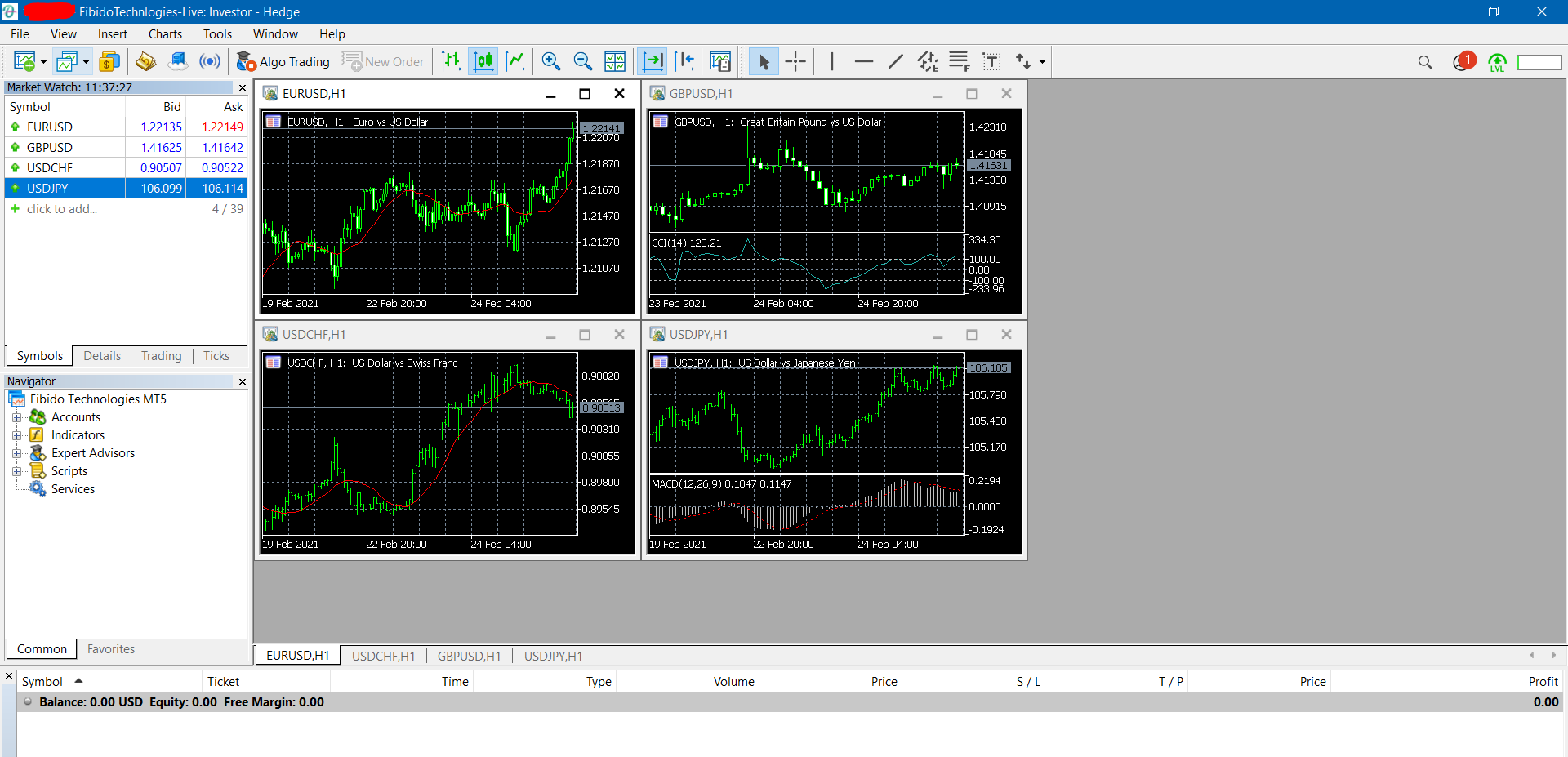Open the Window menu

(275, 34)
